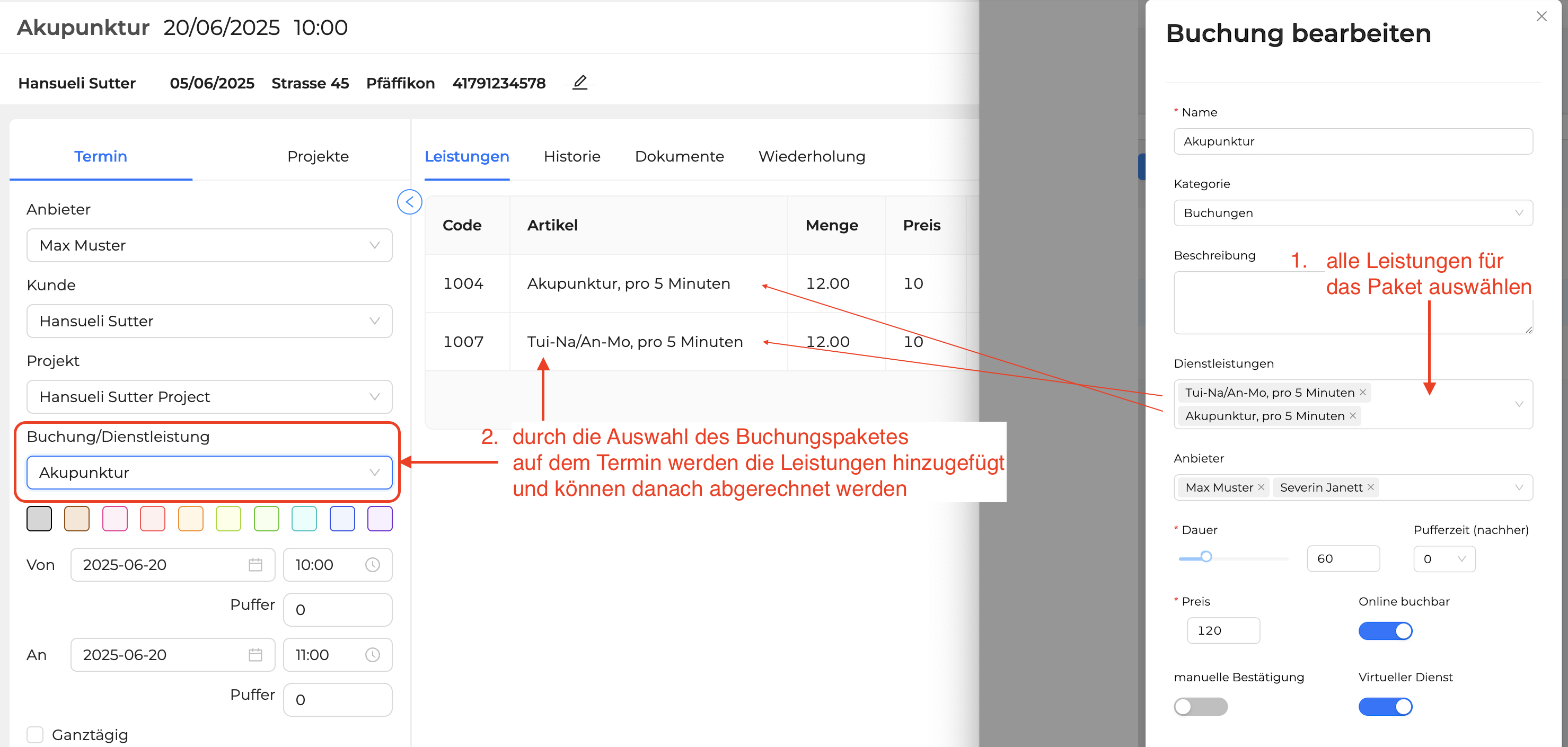Open the Von date calendar icon

(x=255, y=565)
